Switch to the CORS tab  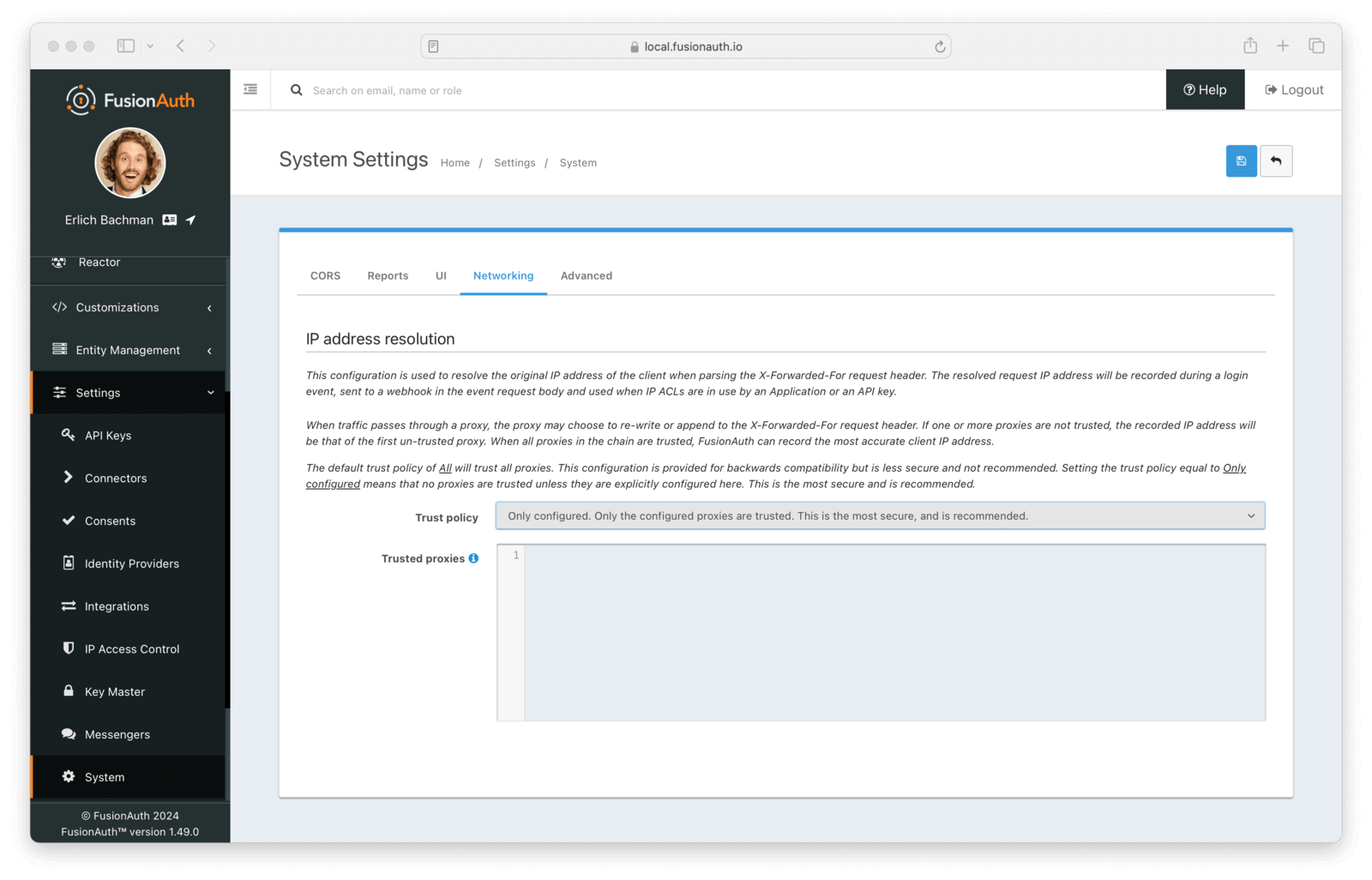click(325, 276)
